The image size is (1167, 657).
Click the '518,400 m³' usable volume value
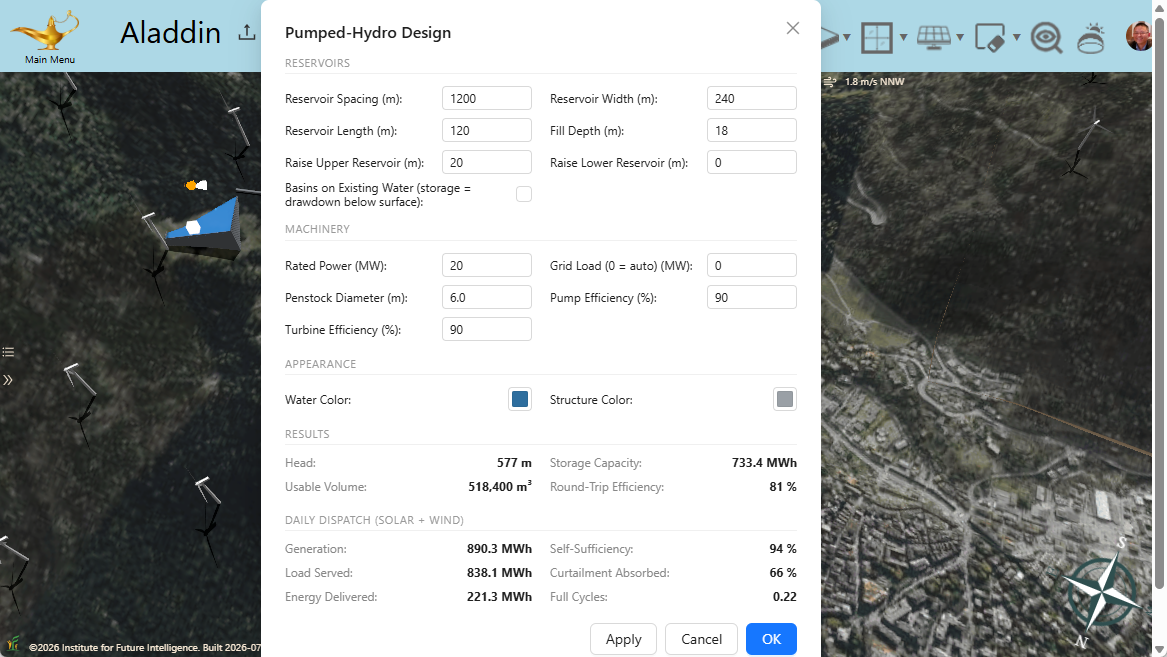pyautogui.click(x=500, y=487)
